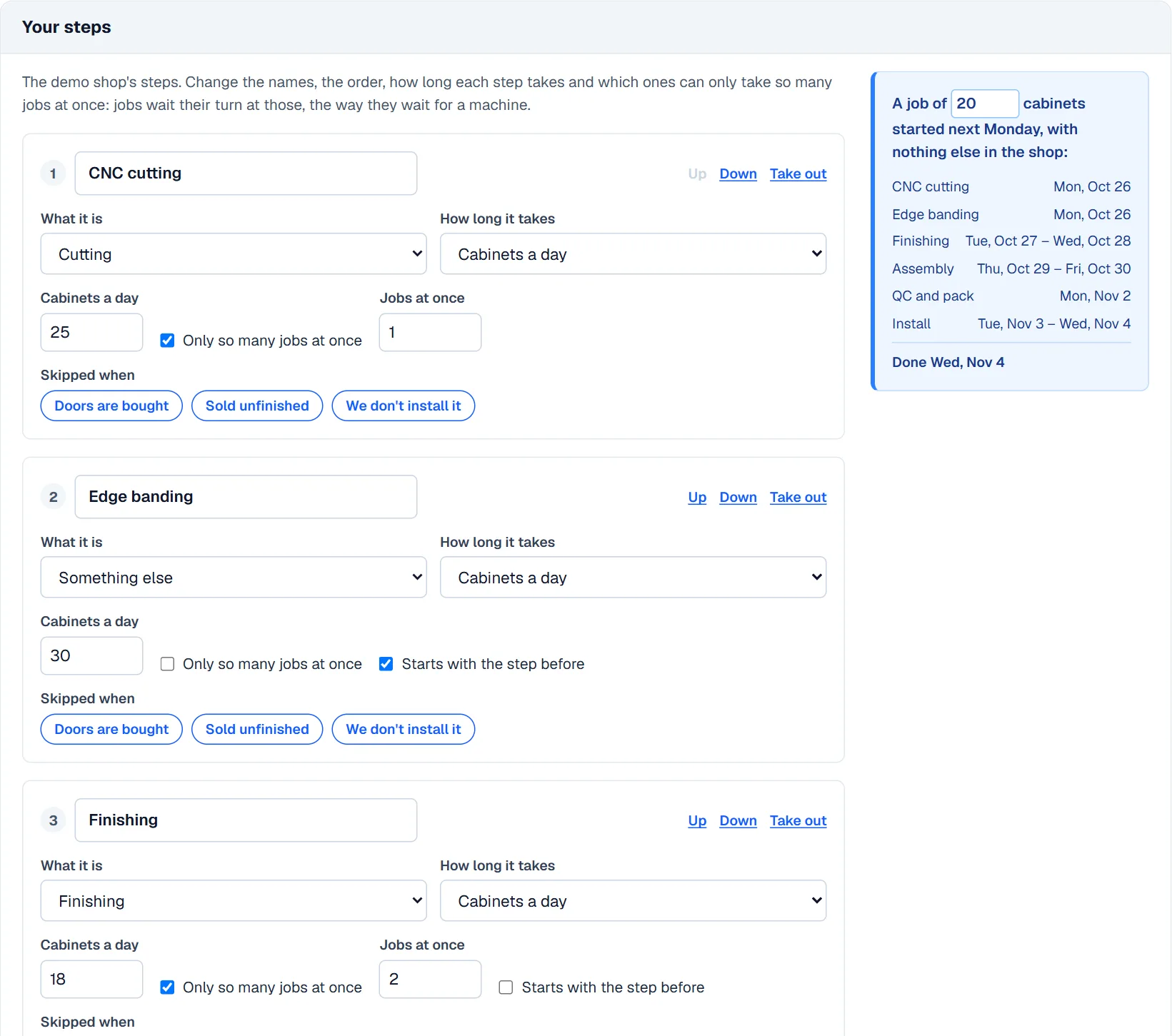Image resolution: width=1172 pixels, height=1036 pixels.
Task: Take out the Finishing step
Action: [798, 820]
